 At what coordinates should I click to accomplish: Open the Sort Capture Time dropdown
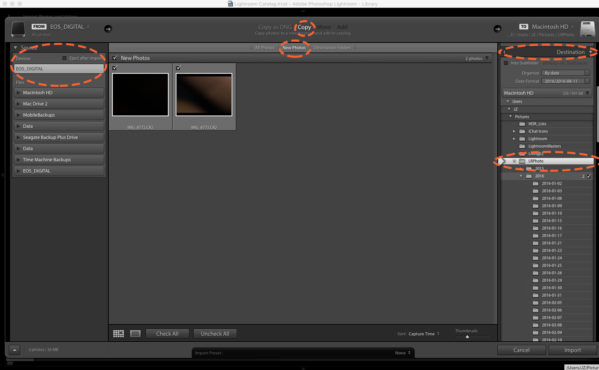pyautogui.click(x=424, y=334)
